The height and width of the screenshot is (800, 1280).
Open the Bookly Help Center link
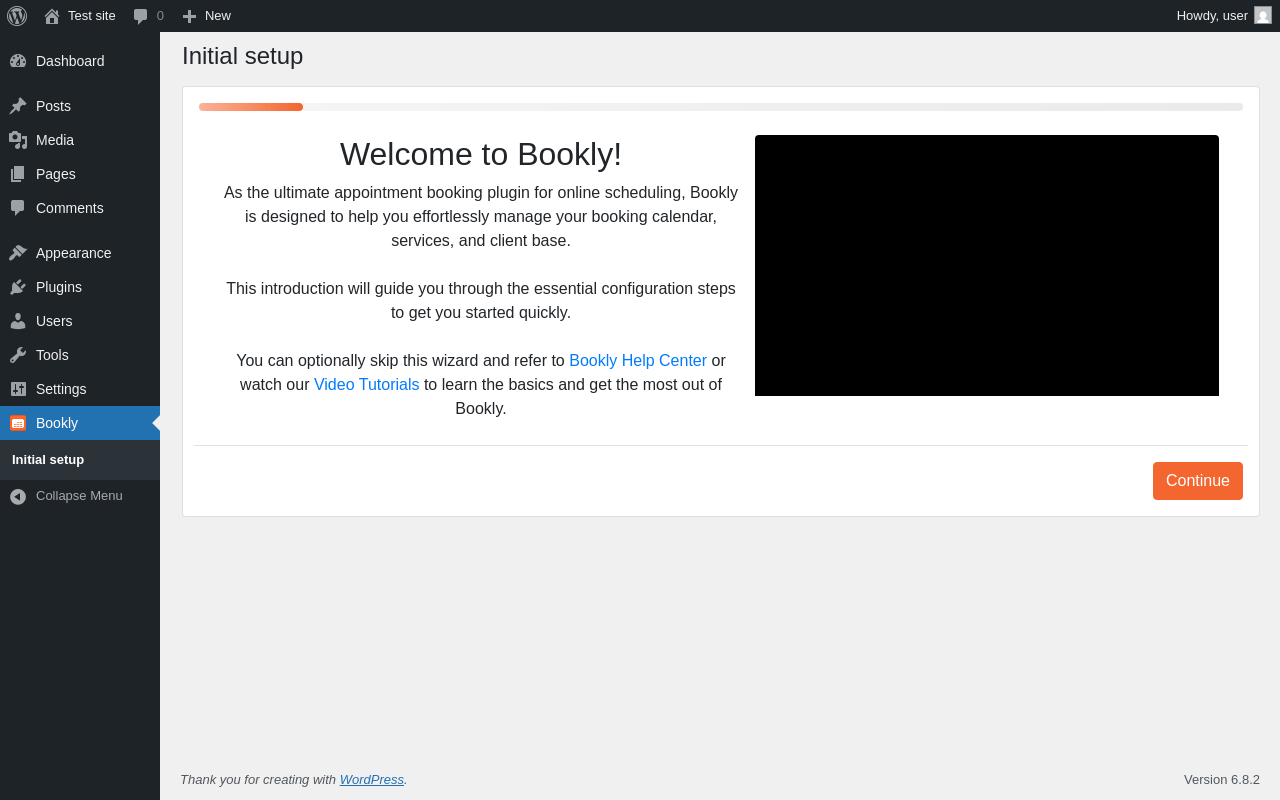click(x=638, y=360)
